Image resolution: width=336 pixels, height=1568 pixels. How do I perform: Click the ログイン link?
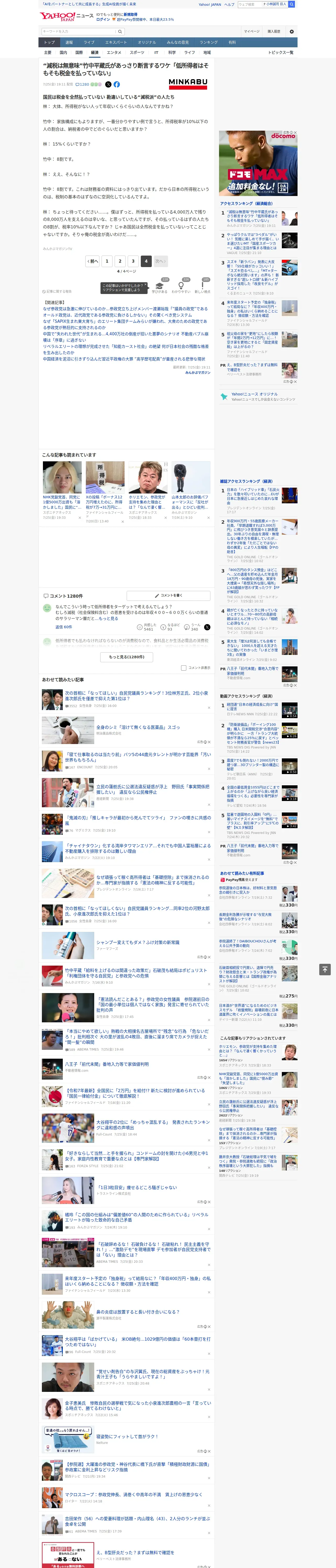pos(103,20)
